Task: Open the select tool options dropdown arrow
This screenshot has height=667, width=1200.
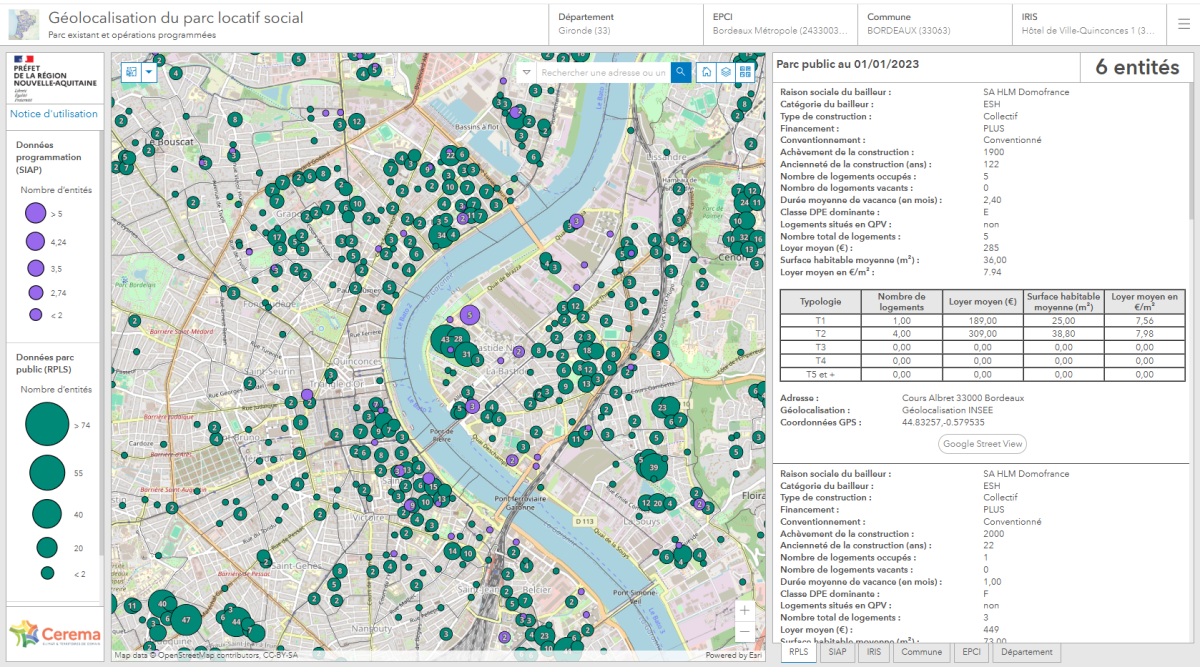Action: tap(150, 72)
